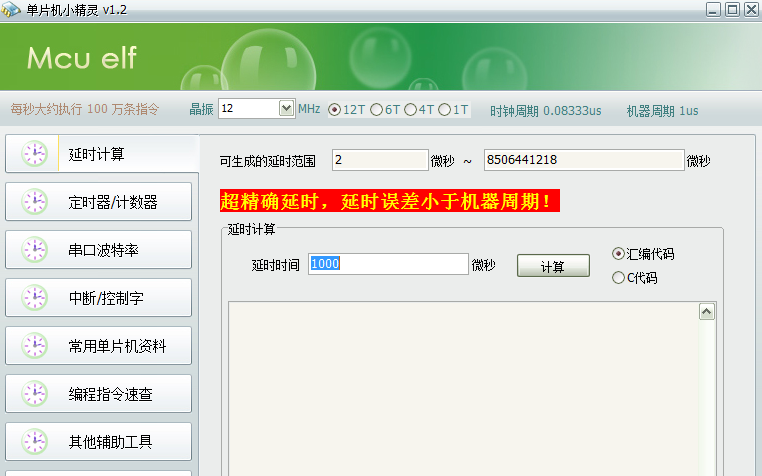Open 常用单片机资料 section
The height and width of the screenshot is (476, 762).
tap(99, 346)
